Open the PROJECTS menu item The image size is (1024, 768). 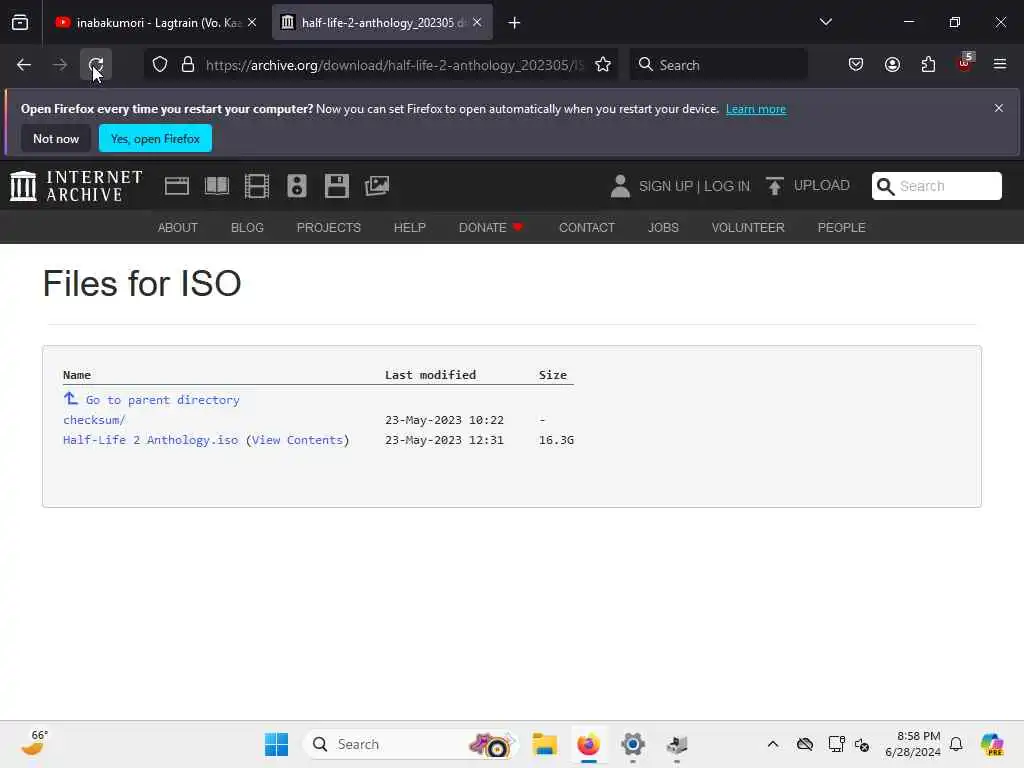[328, 227]
